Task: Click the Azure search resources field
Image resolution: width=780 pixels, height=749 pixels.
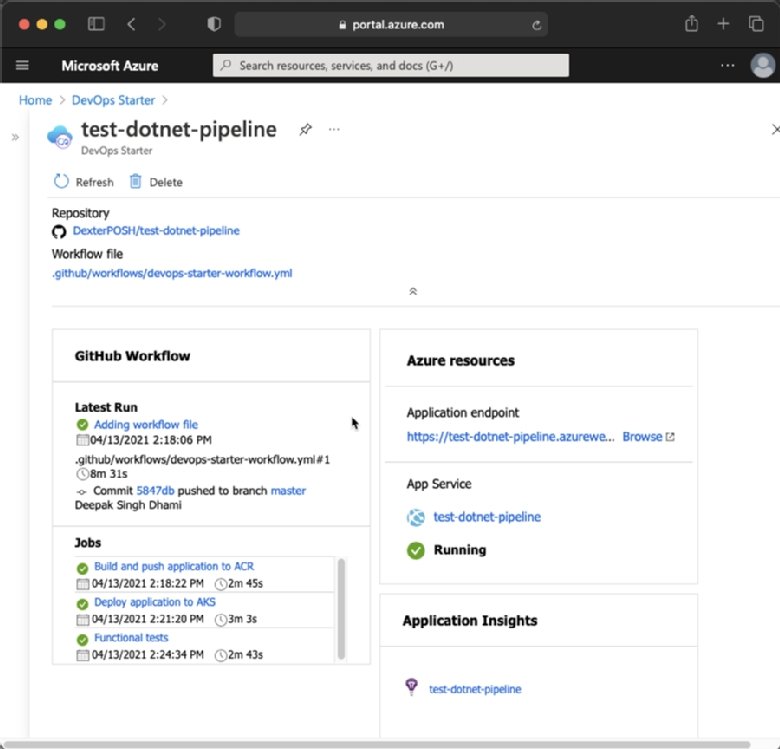Action: click(391, 65)
